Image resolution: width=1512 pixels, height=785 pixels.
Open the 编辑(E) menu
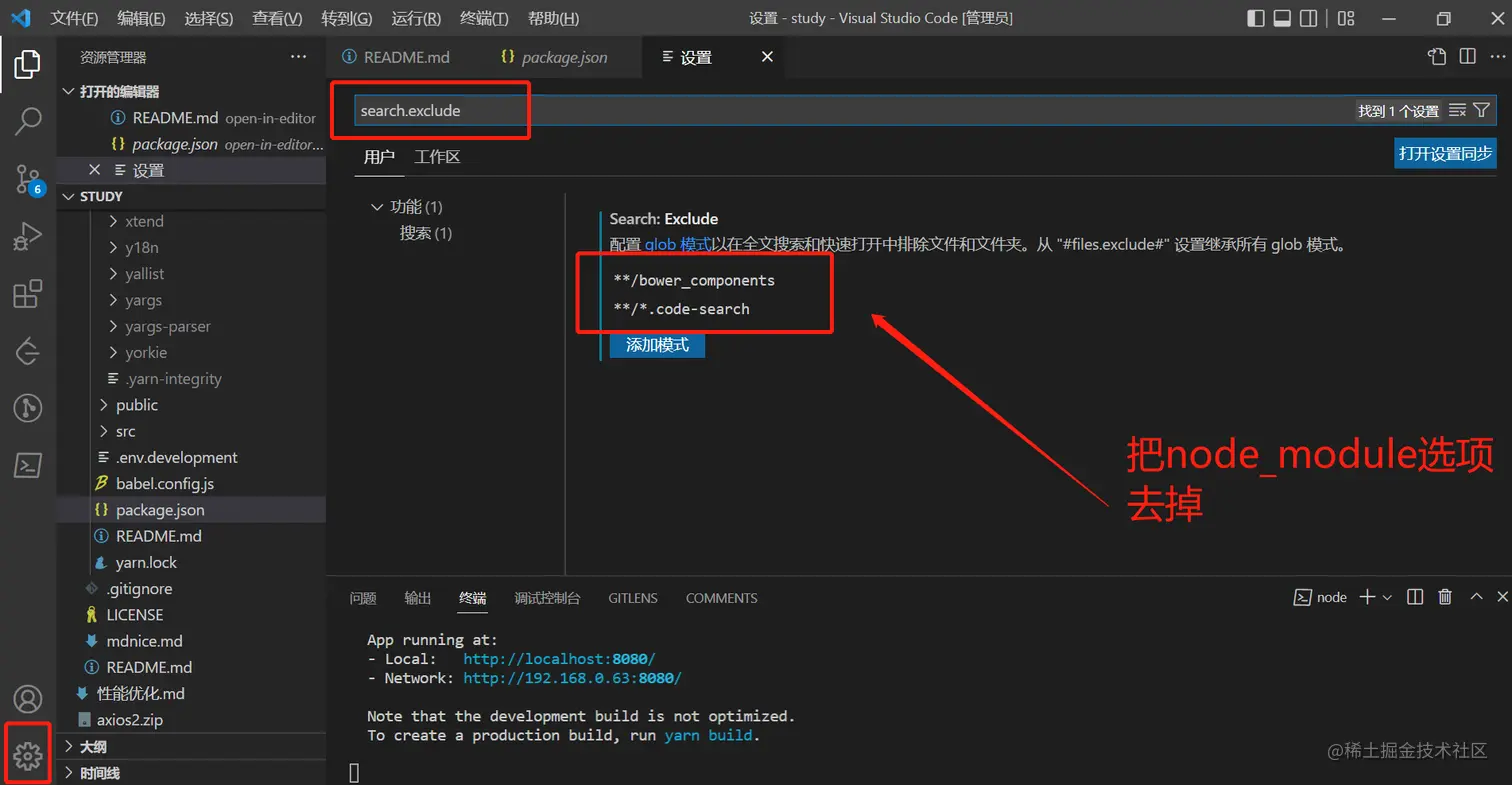coord(141,18)
